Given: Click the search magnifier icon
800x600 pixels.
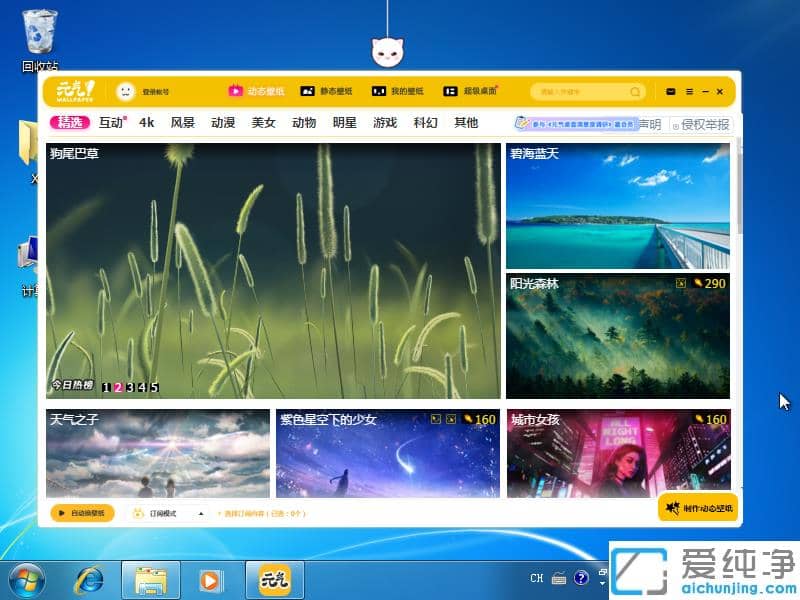Looking at the screenshot, I should pyautogui.click(x=635, y=91).
